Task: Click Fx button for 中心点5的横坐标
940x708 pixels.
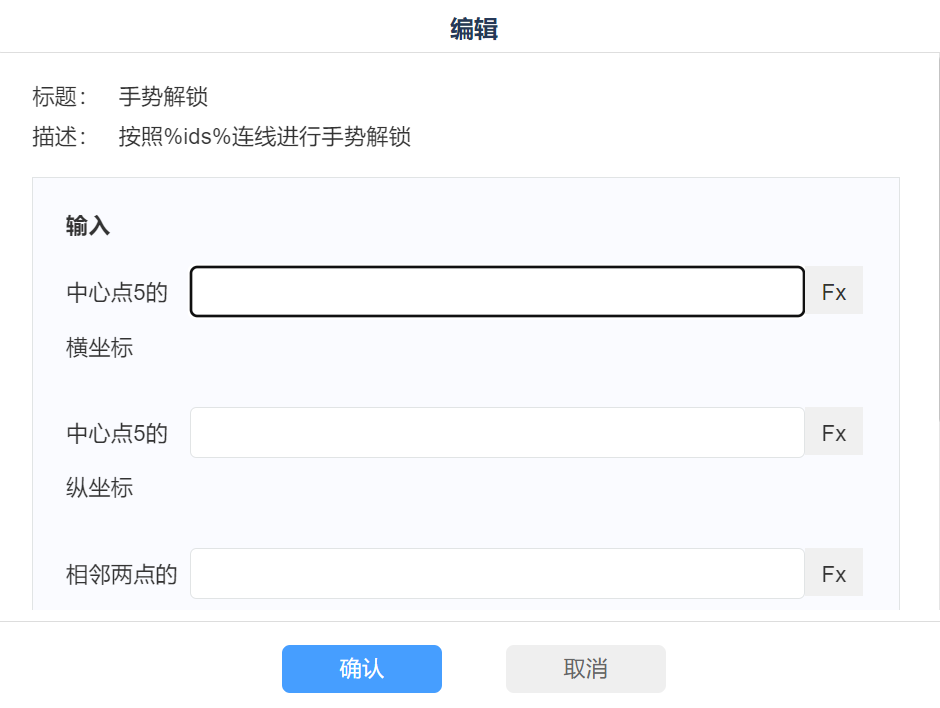Action: click(834, 292)
